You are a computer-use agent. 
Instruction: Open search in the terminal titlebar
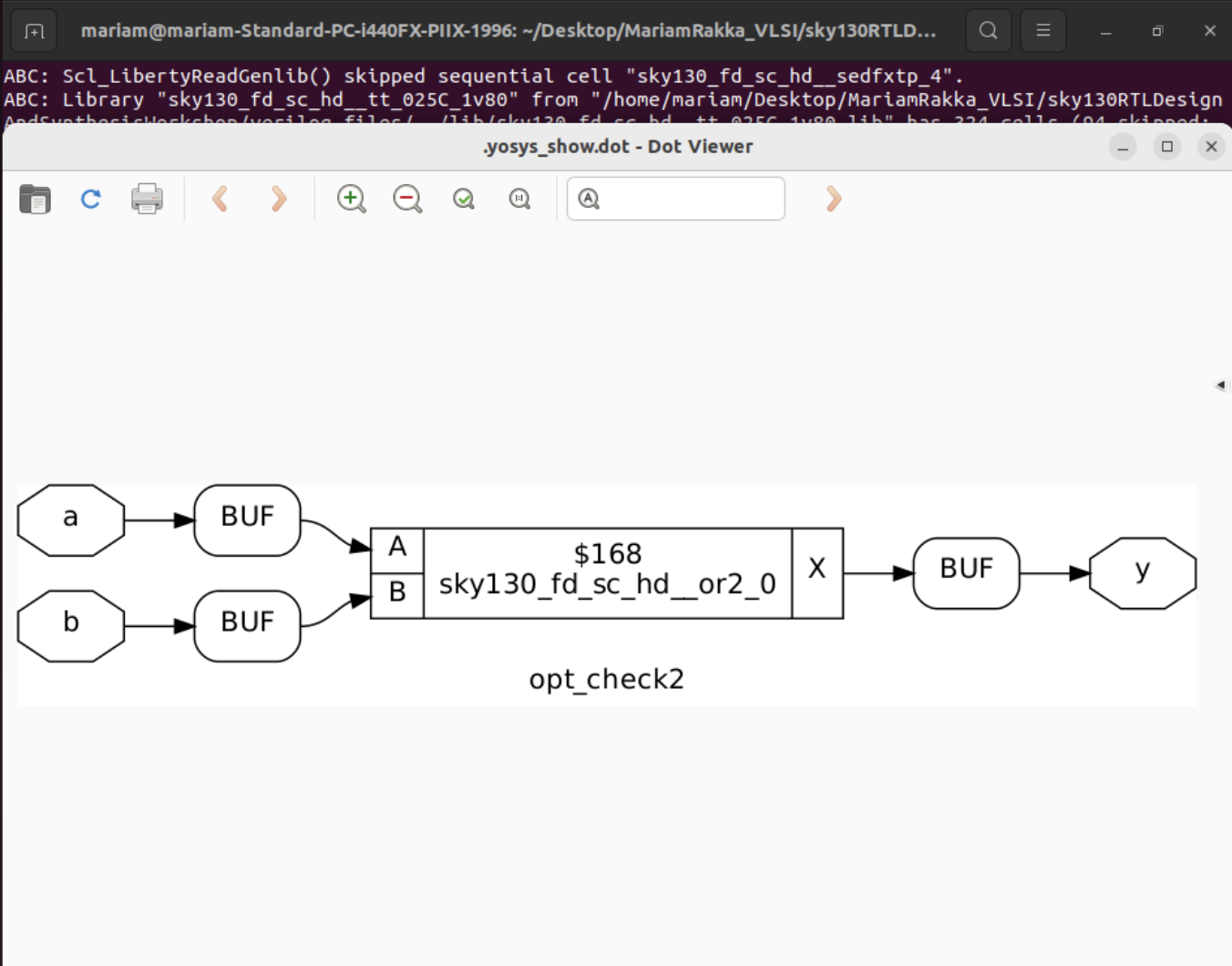[x=988, y=29]
